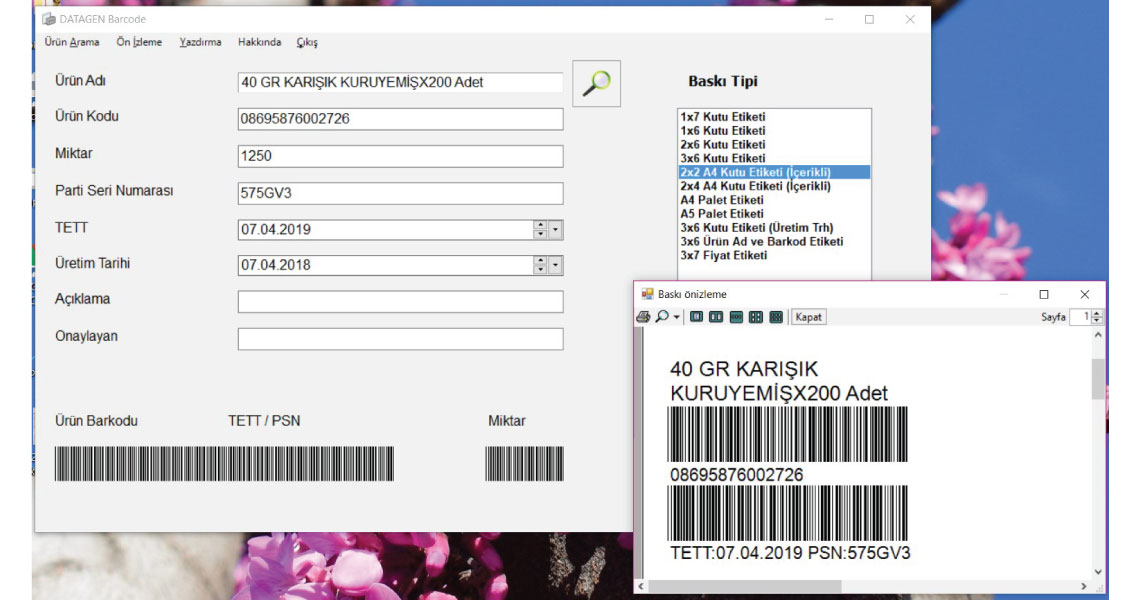Click the zoom magnifier in preview toolbar

[x=662, y=317]
